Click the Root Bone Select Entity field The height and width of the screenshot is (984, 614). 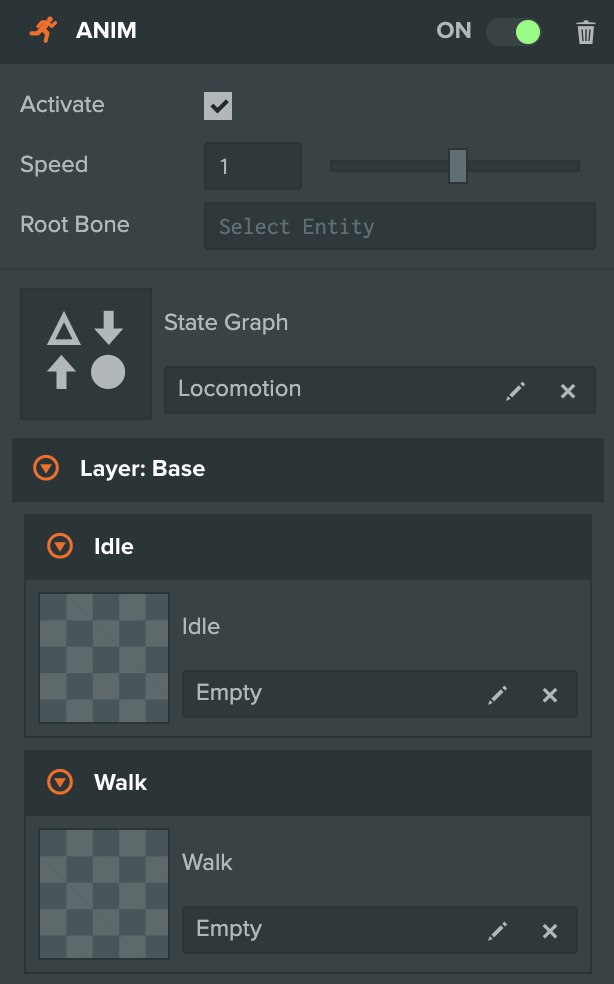point(399,226)
